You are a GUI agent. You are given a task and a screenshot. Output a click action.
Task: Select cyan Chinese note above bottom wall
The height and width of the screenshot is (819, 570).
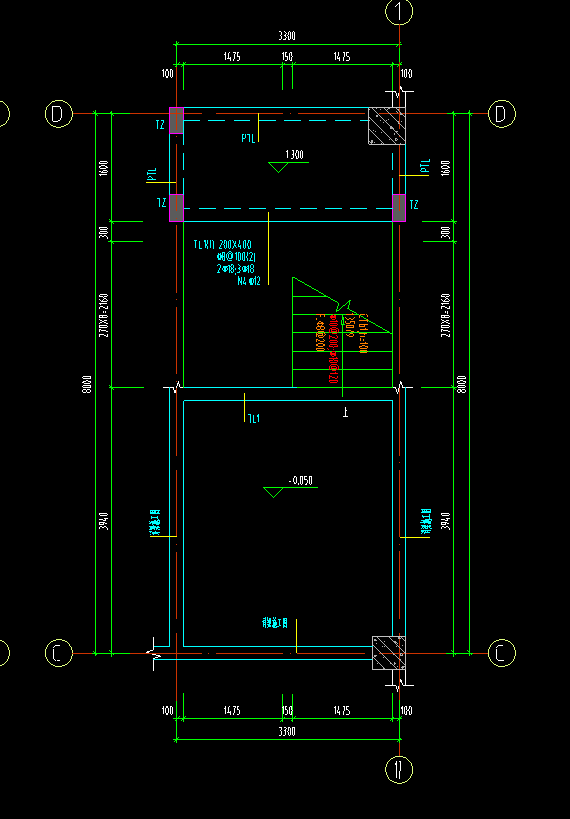pyautogui.click(x=275, y=623)
